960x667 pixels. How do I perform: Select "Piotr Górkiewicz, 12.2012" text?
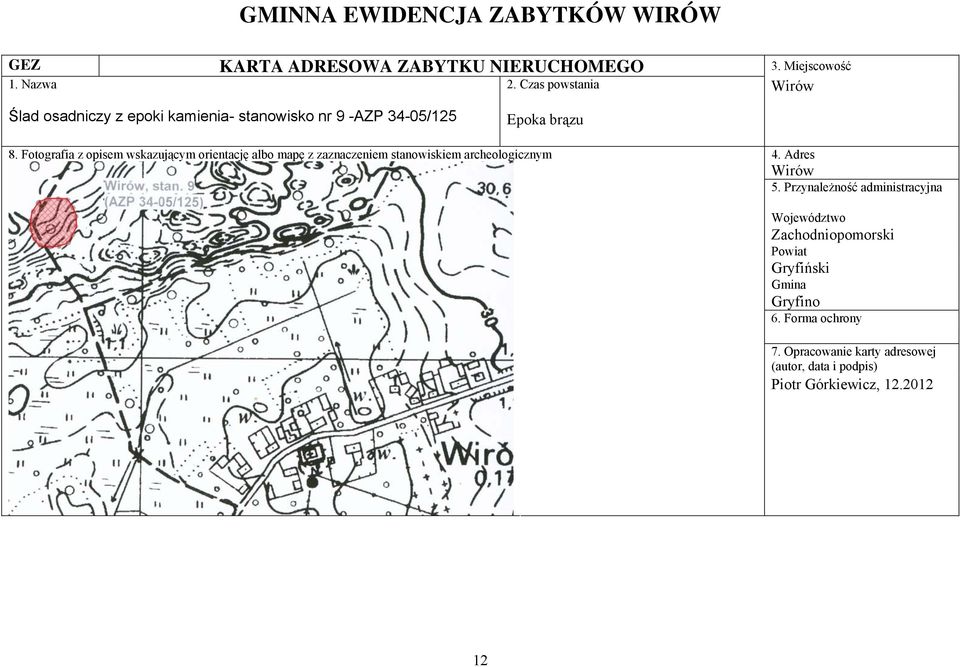click(x=852, y=385)
